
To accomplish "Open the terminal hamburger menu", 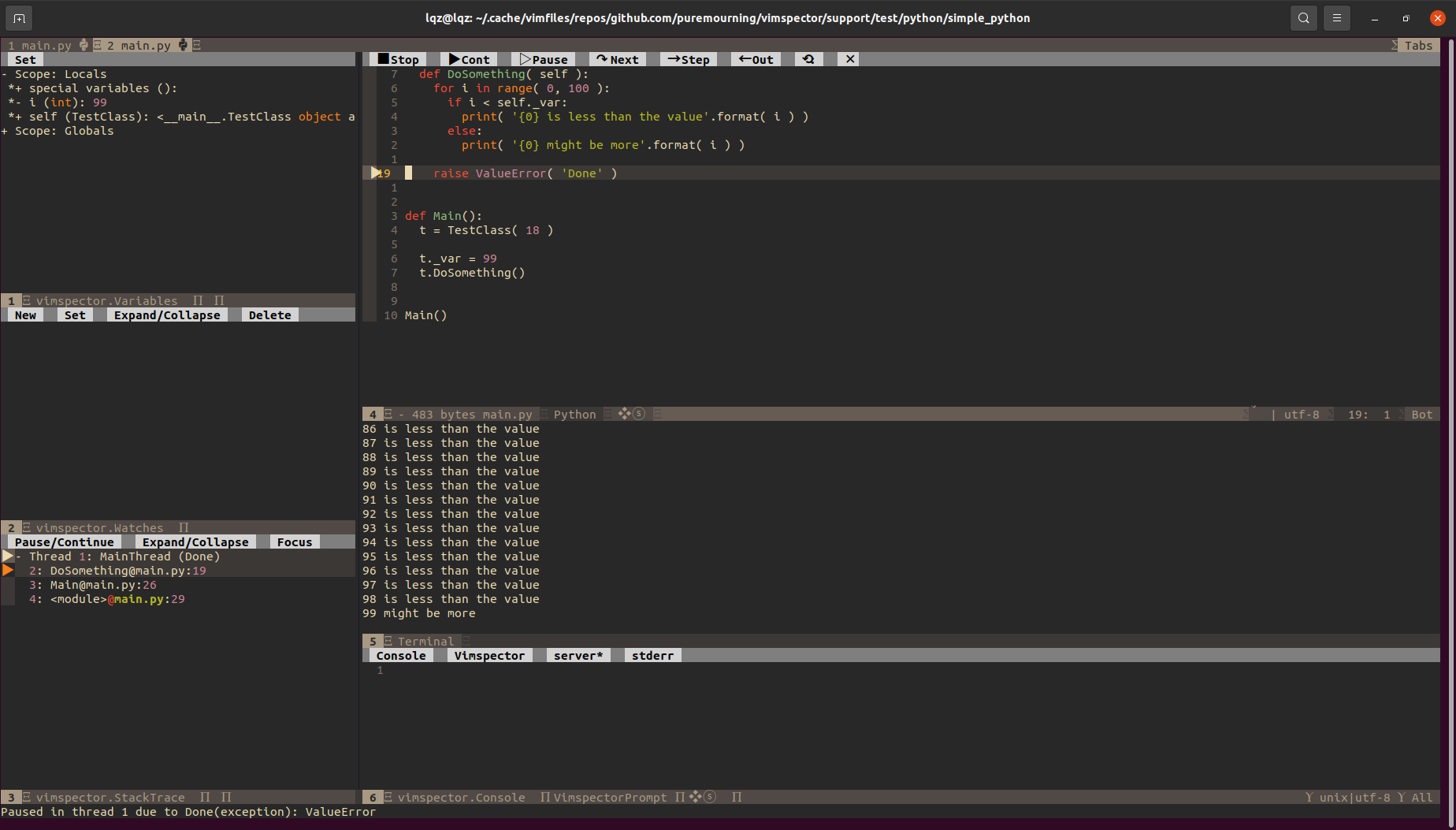I will point(1337,17).
